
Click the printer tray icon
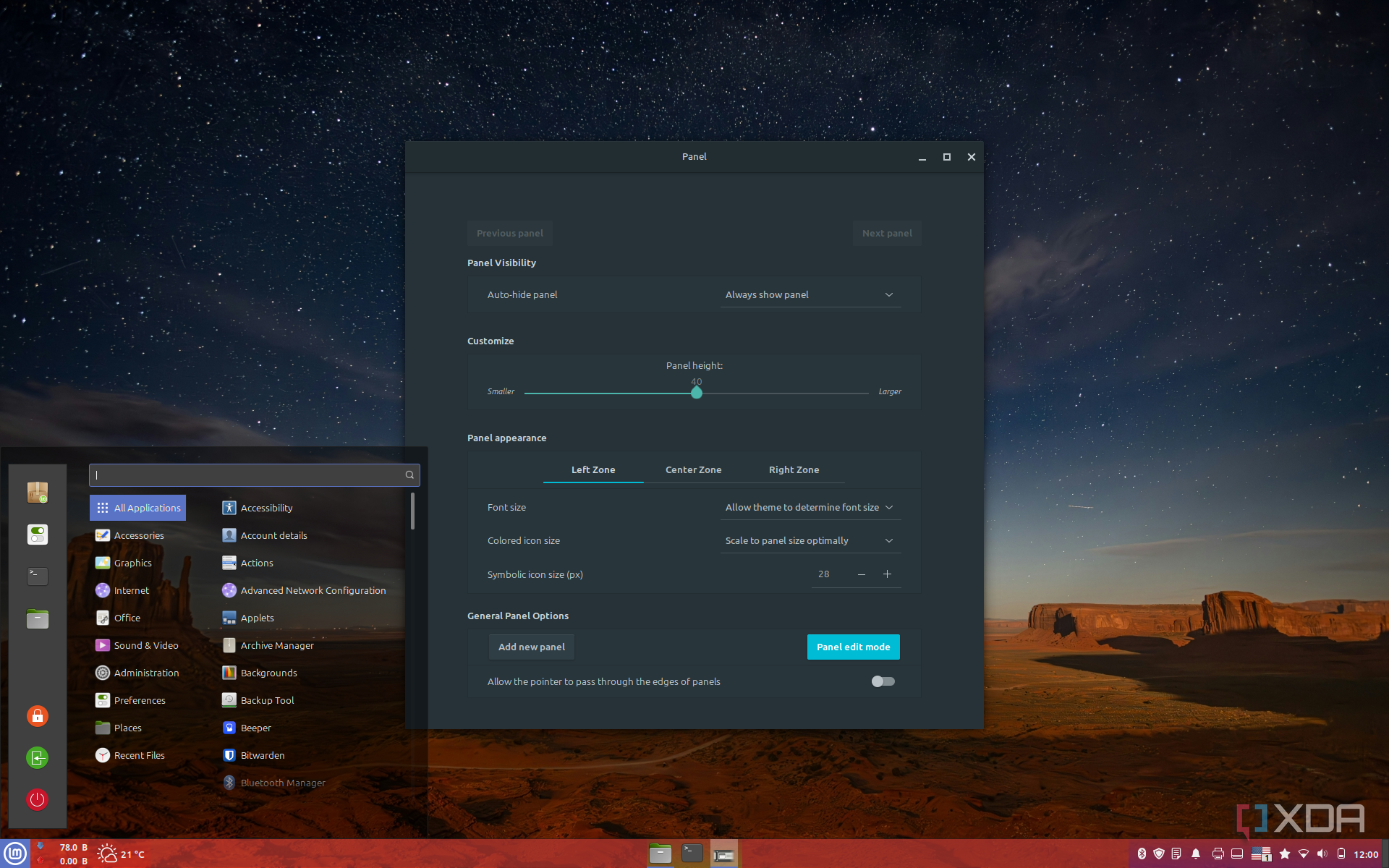coord(1218,854)
